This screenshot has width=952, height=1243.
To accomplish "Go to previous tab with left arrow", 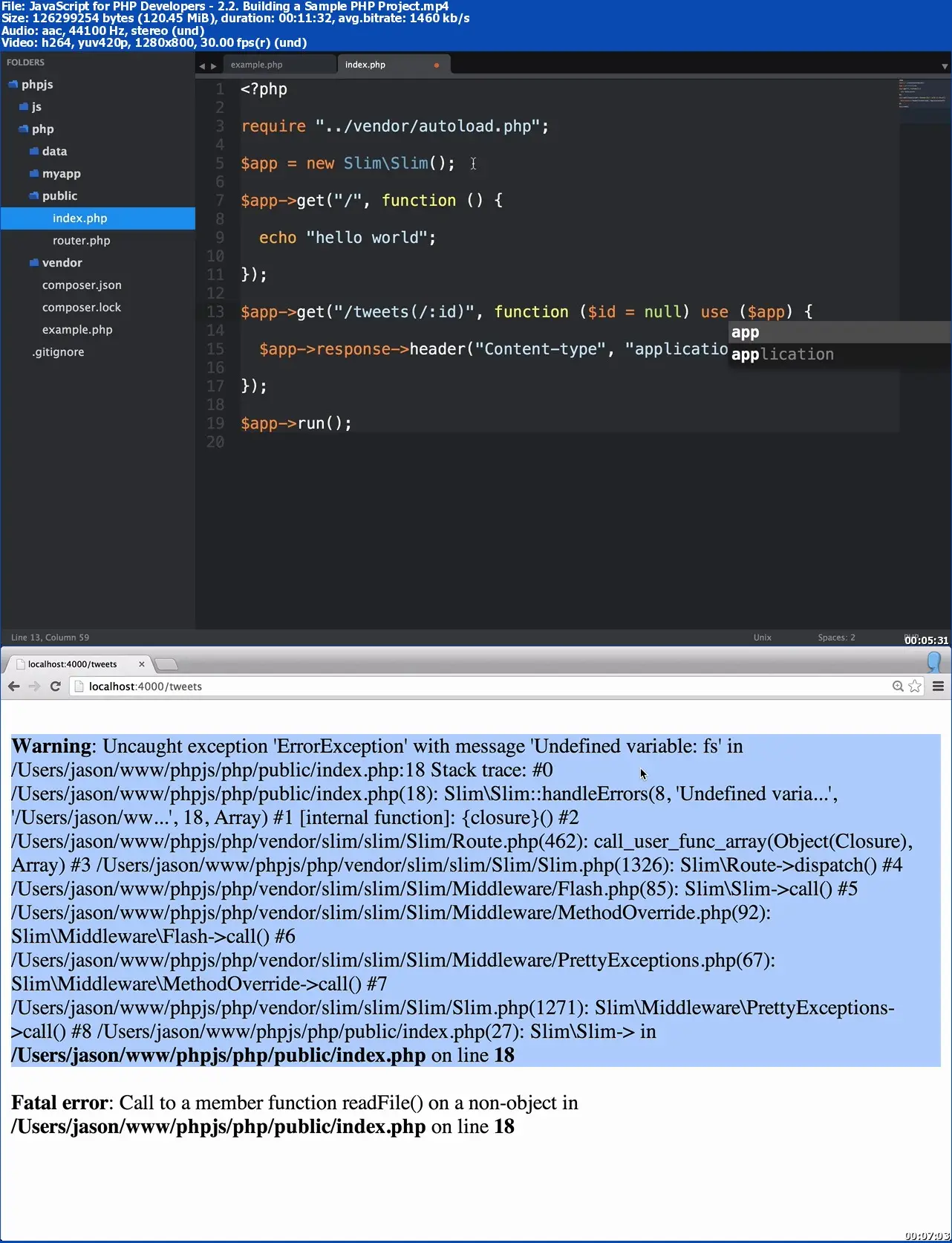I will [202, 66].
